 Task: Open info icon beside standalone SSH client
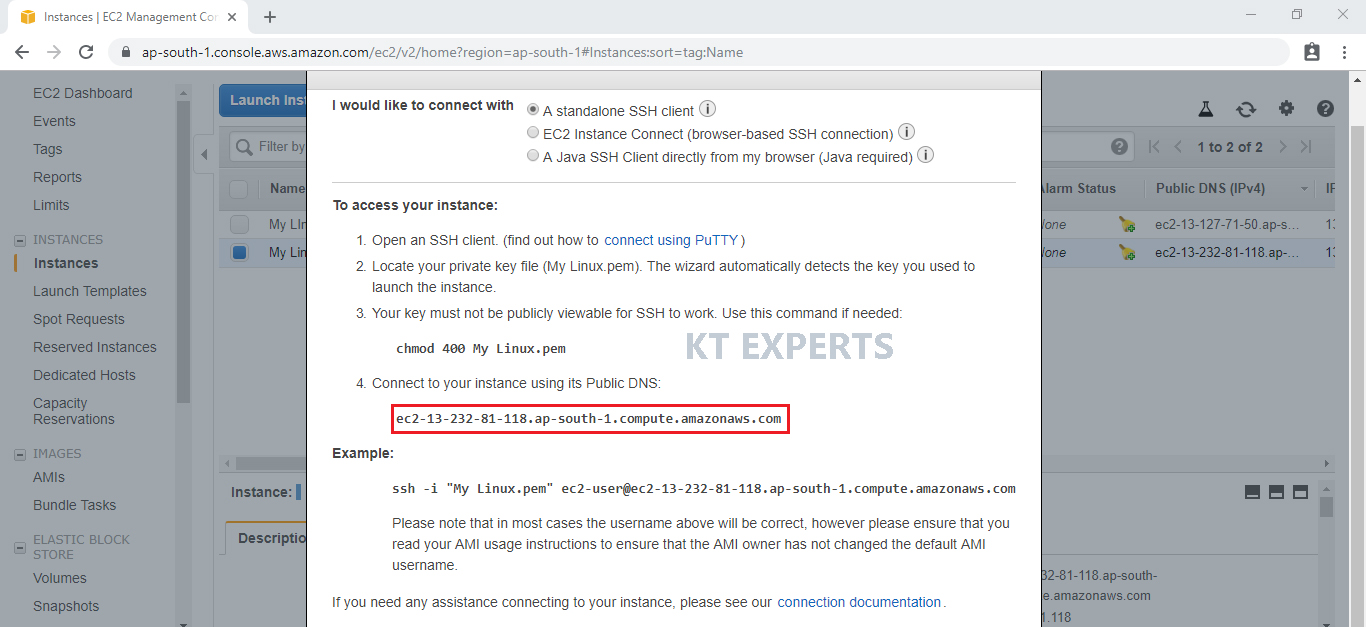[x=707, y=109]
